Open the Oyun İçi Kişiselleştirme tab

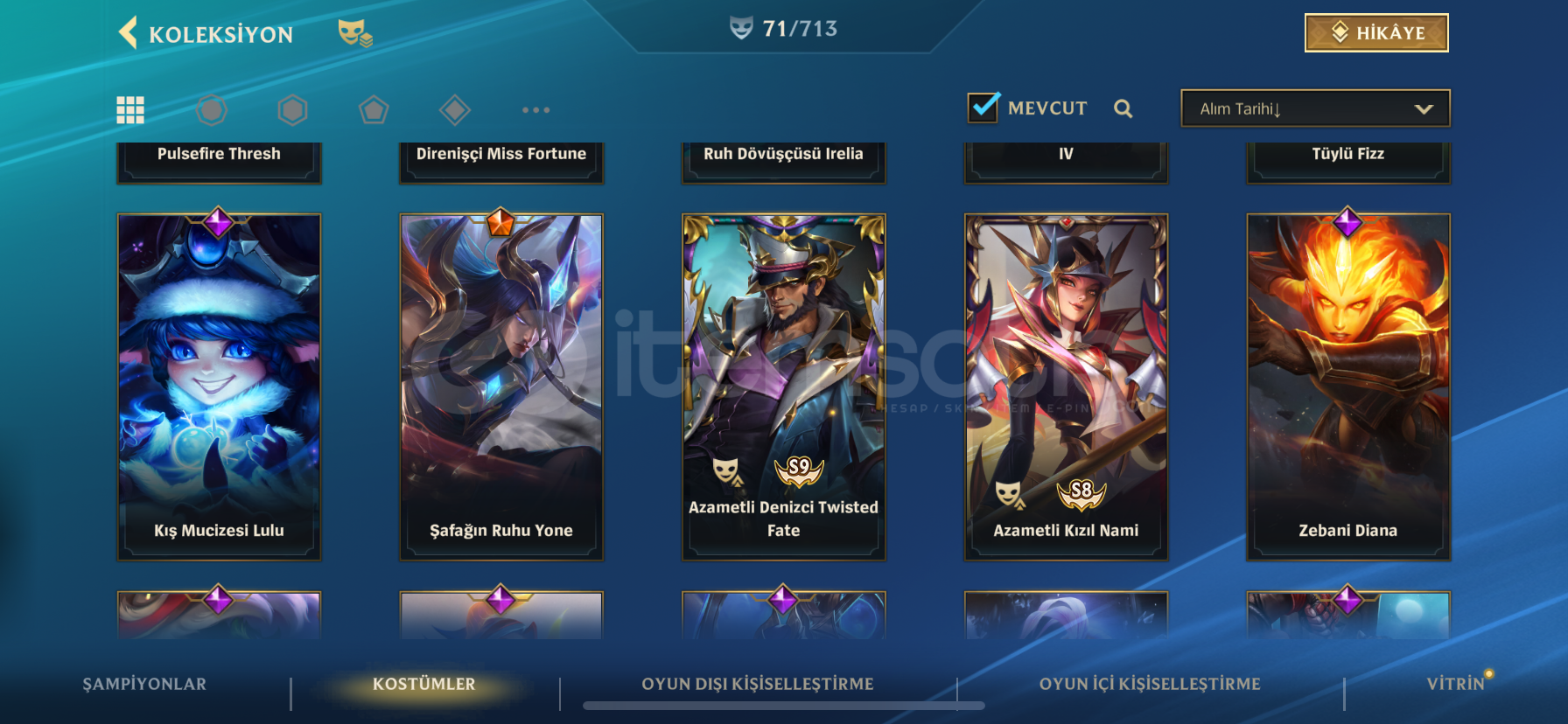pyautogui.click(x=1150, y=684)
